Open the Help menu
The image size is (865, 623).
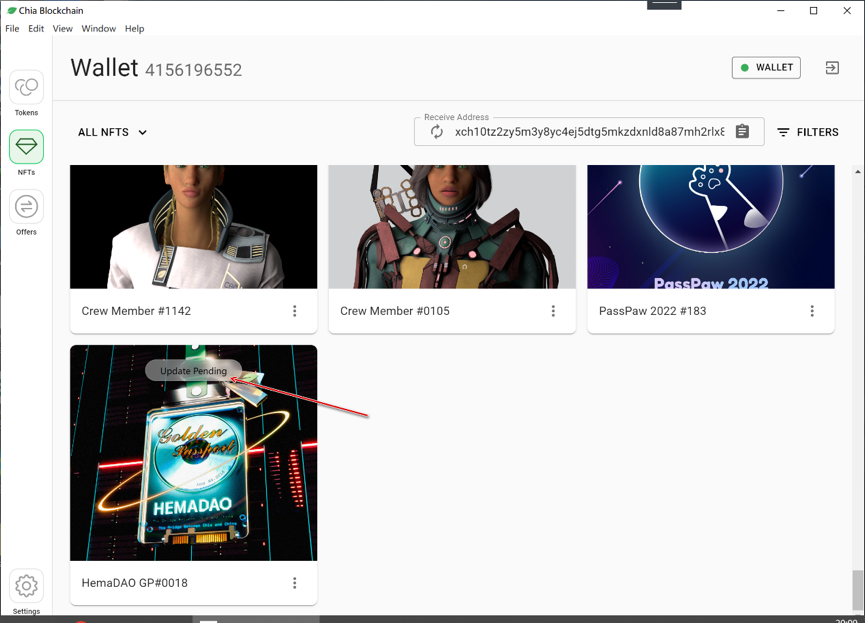click(134, 29)
